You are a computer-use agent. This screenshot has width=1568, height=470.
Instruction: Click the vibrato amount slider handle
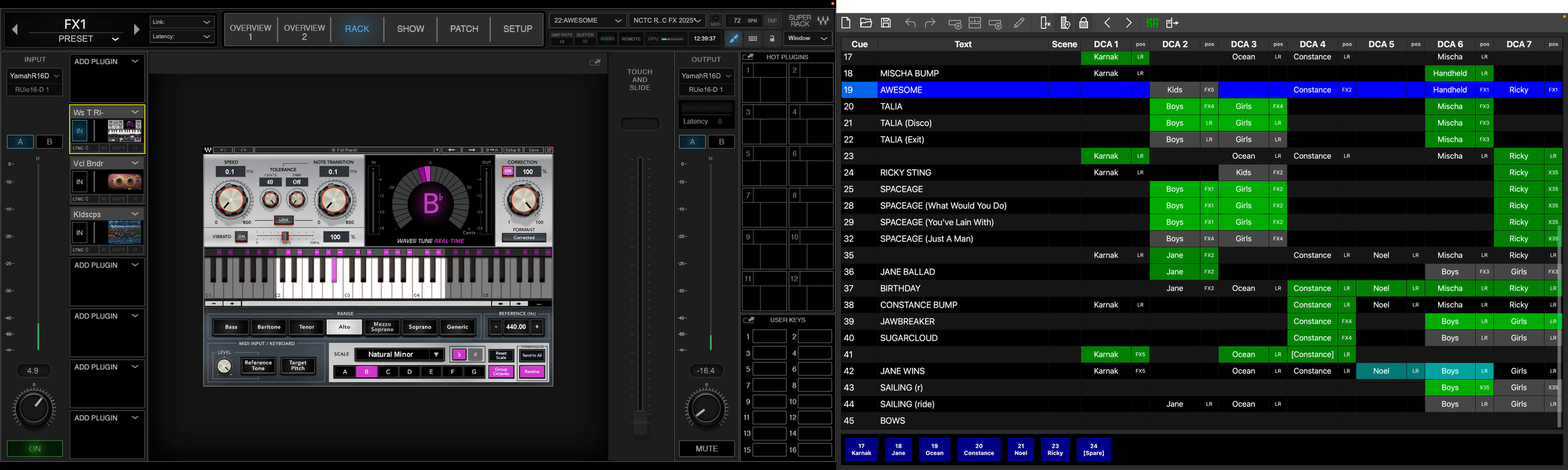285,236
